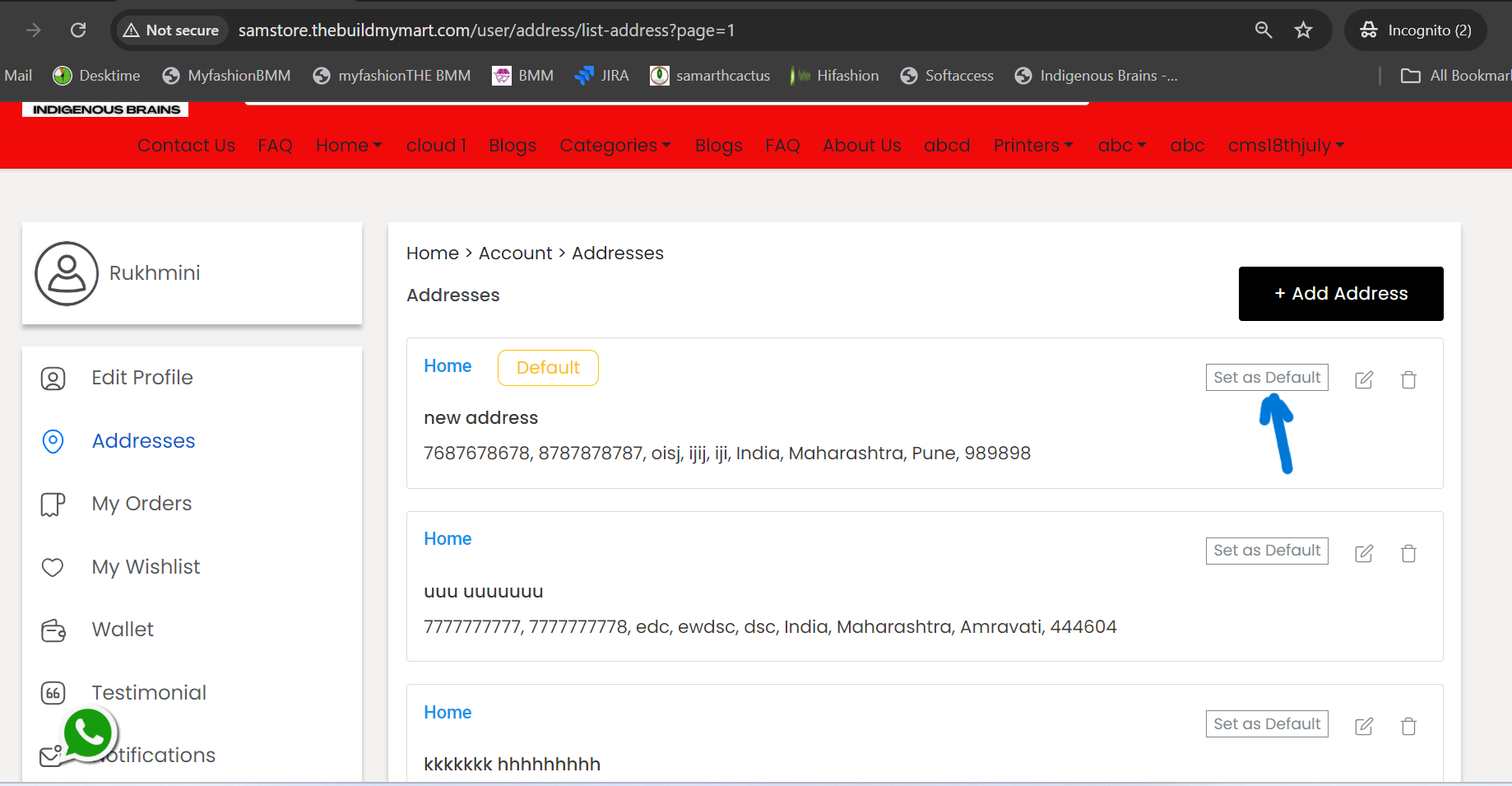
Task: Set 'new address' as default
Action: (x=1267, y=378)
